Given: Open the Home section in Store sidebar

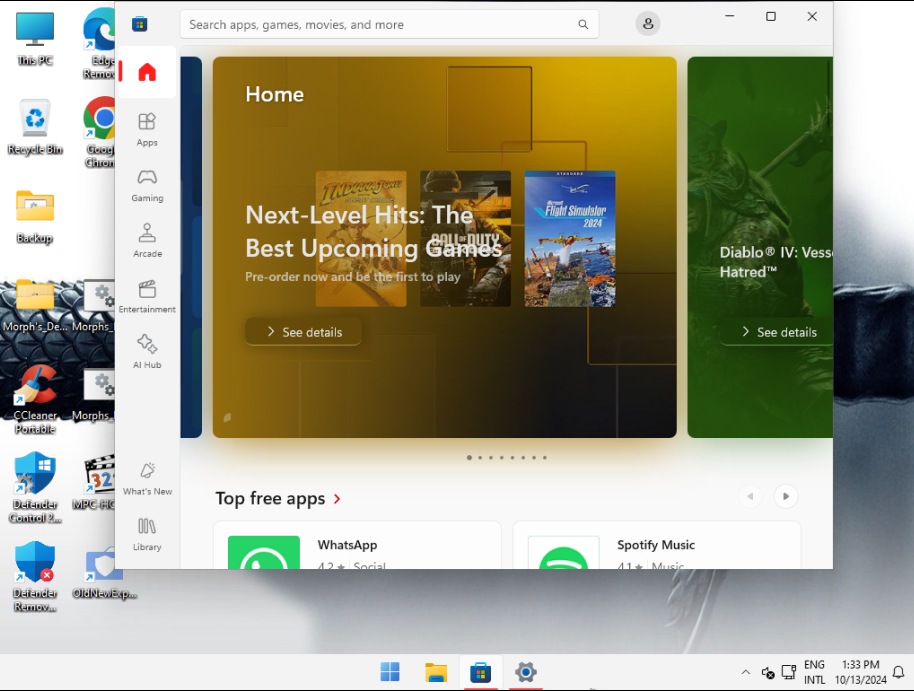Looking at the screenshot, I should click(x=147, y=72).
